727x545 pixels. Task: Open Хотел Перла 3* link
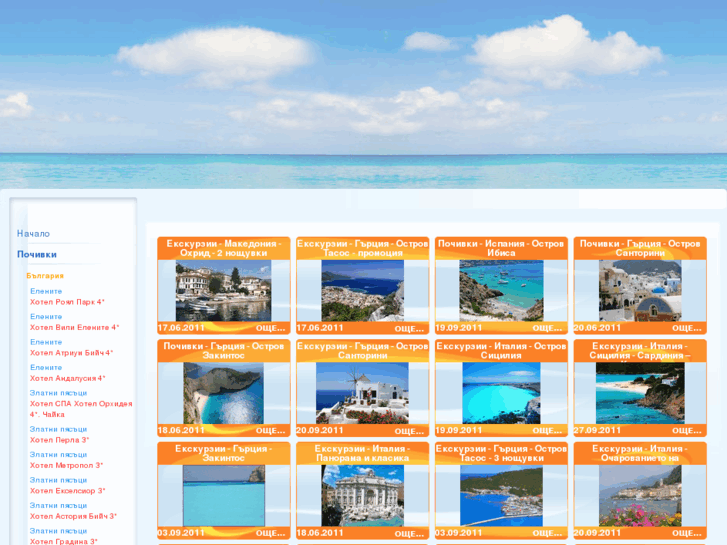pyautogui.click(x=59, y=440)
